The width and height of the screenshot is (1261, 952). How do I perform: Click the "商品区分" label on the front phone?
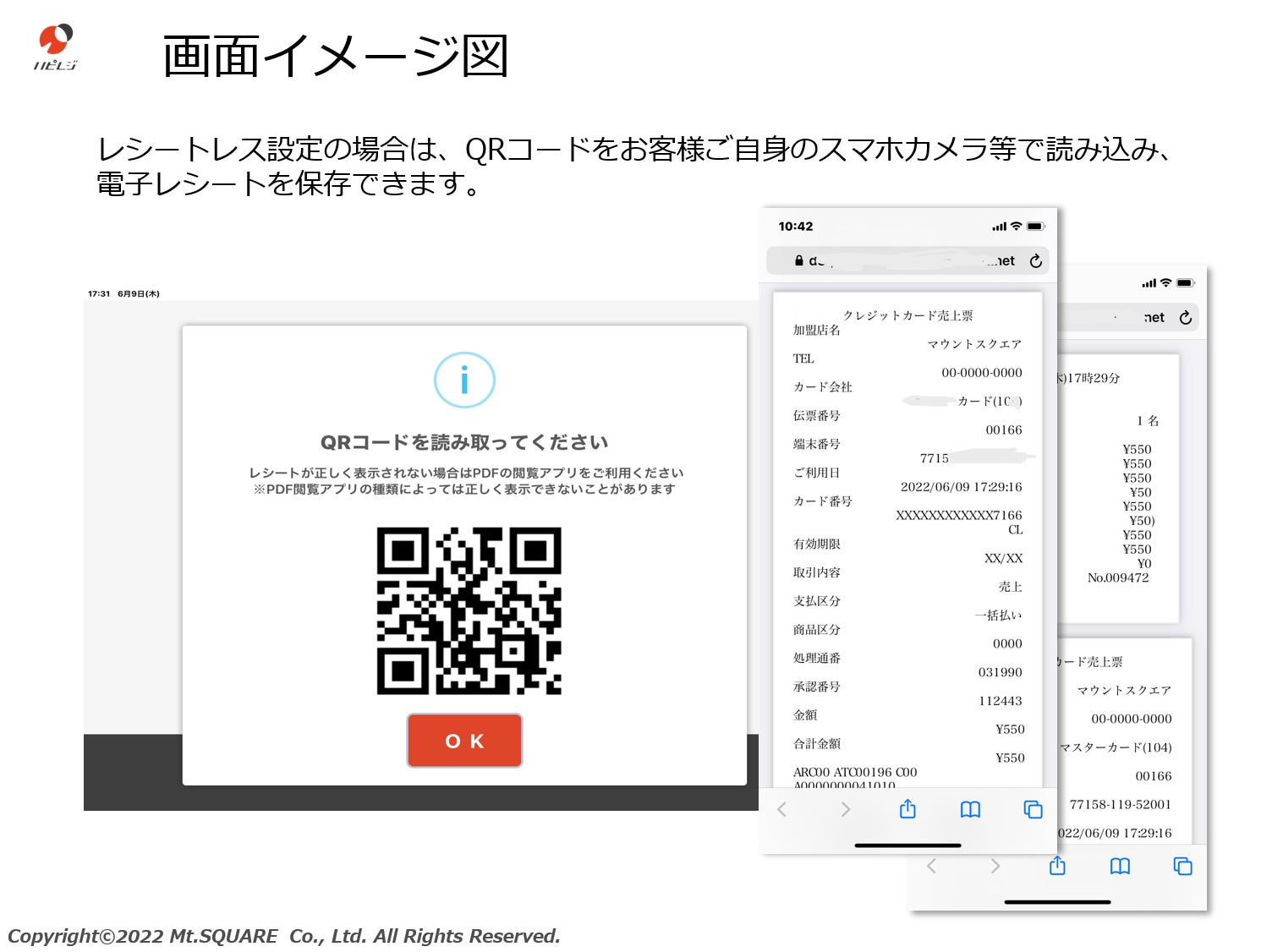point(817,630)
